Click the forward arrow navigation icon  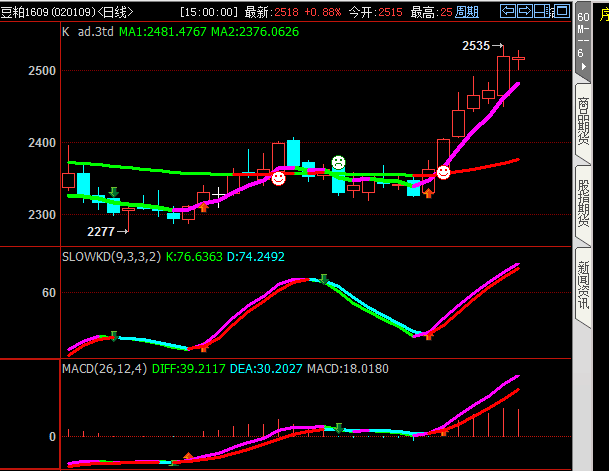click(525, 11)
